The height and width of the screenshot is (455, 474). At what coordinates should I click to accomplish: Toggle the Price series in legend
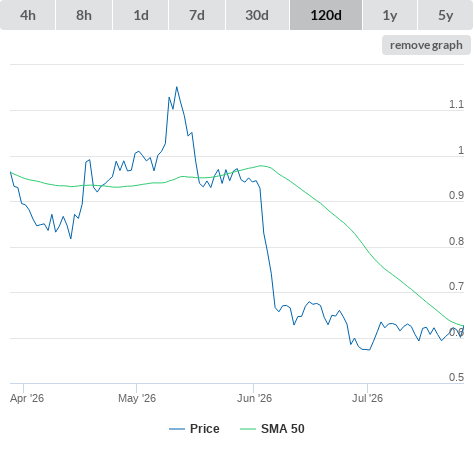[204, 429]
